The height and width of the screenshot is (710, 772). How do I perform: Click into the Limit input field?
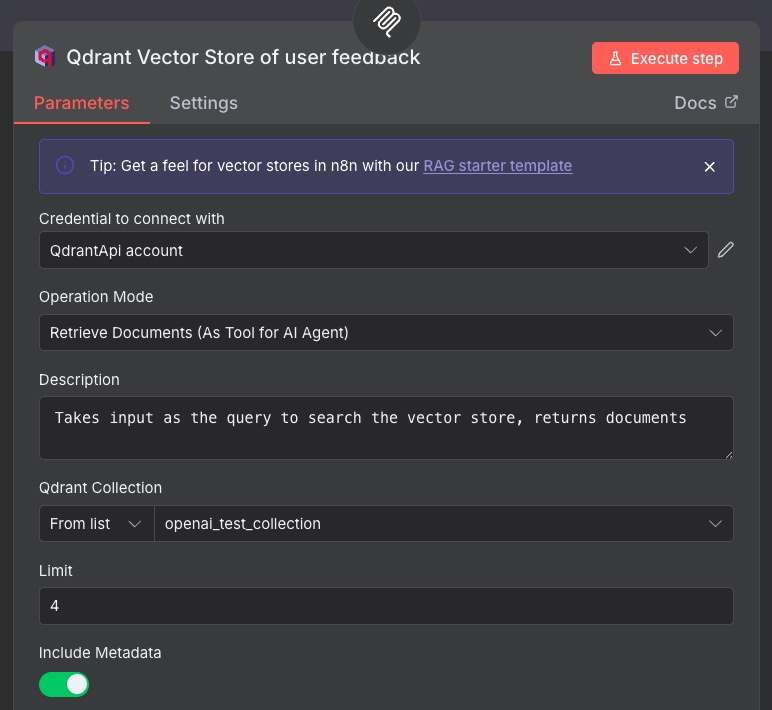coord(386,606)
